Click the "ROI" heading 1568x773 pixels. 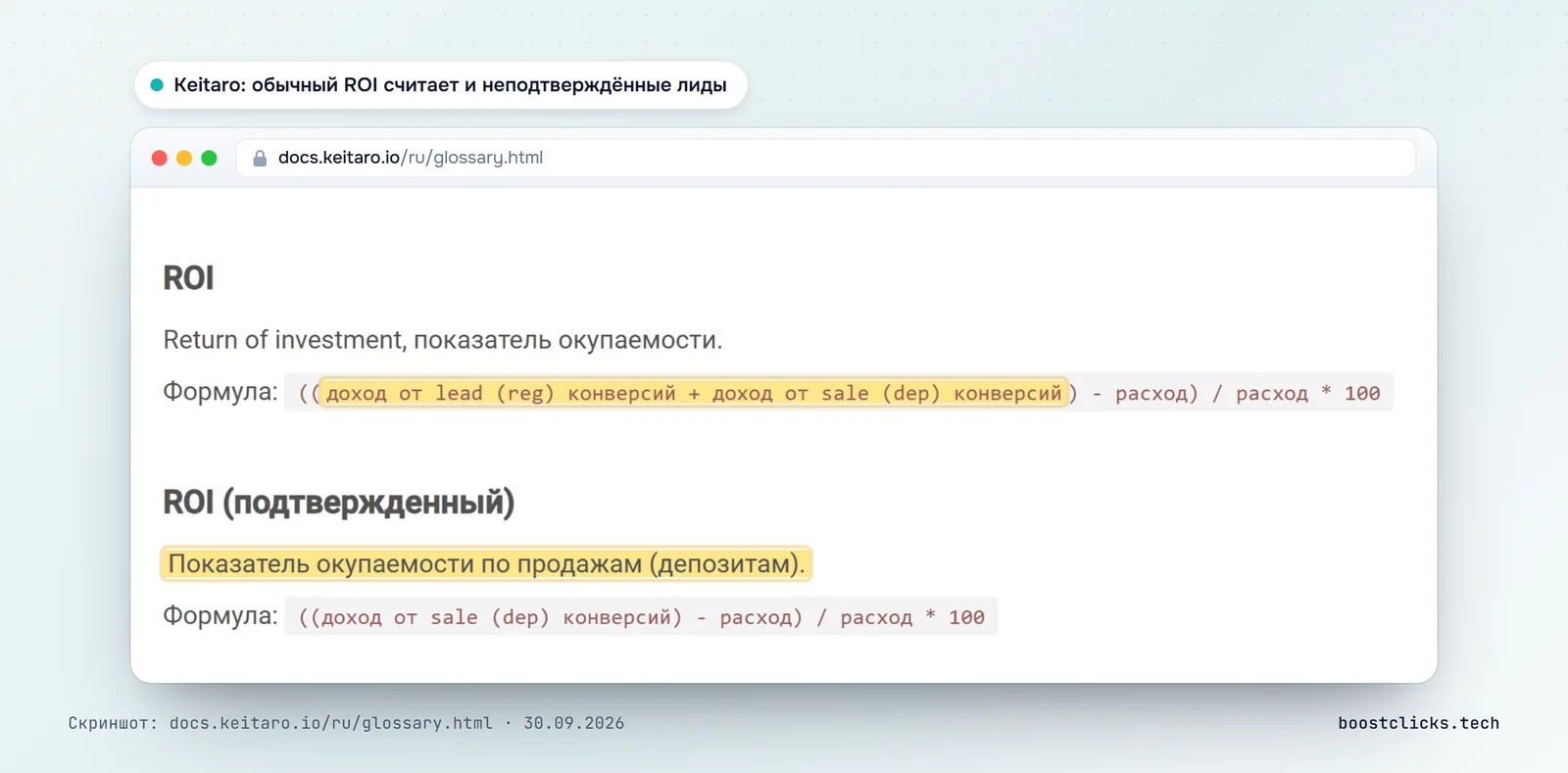tap(188, 278)
